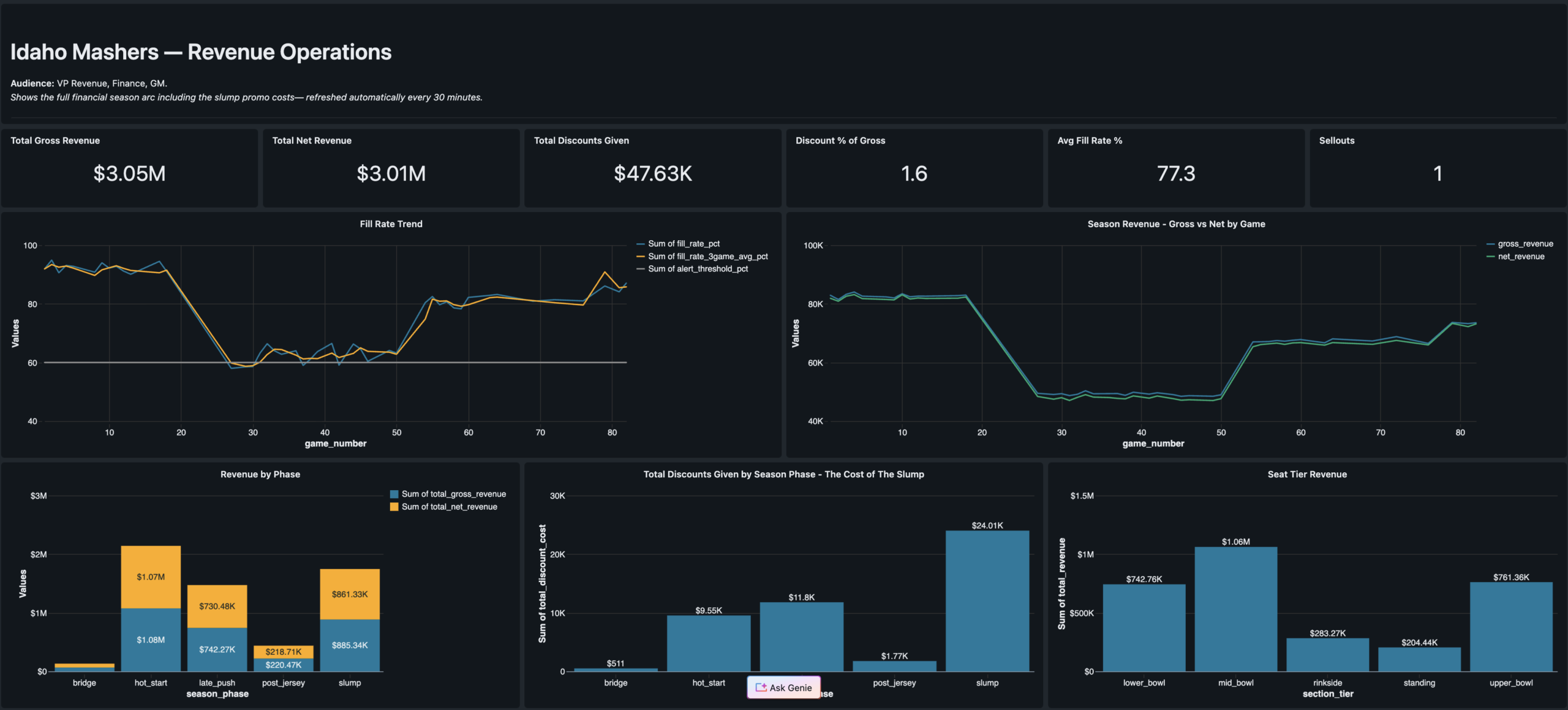This screenshot has width=1568, height=710.
Task: Select the slump bar in discounts chart
Action: click(x=987, y=601)
